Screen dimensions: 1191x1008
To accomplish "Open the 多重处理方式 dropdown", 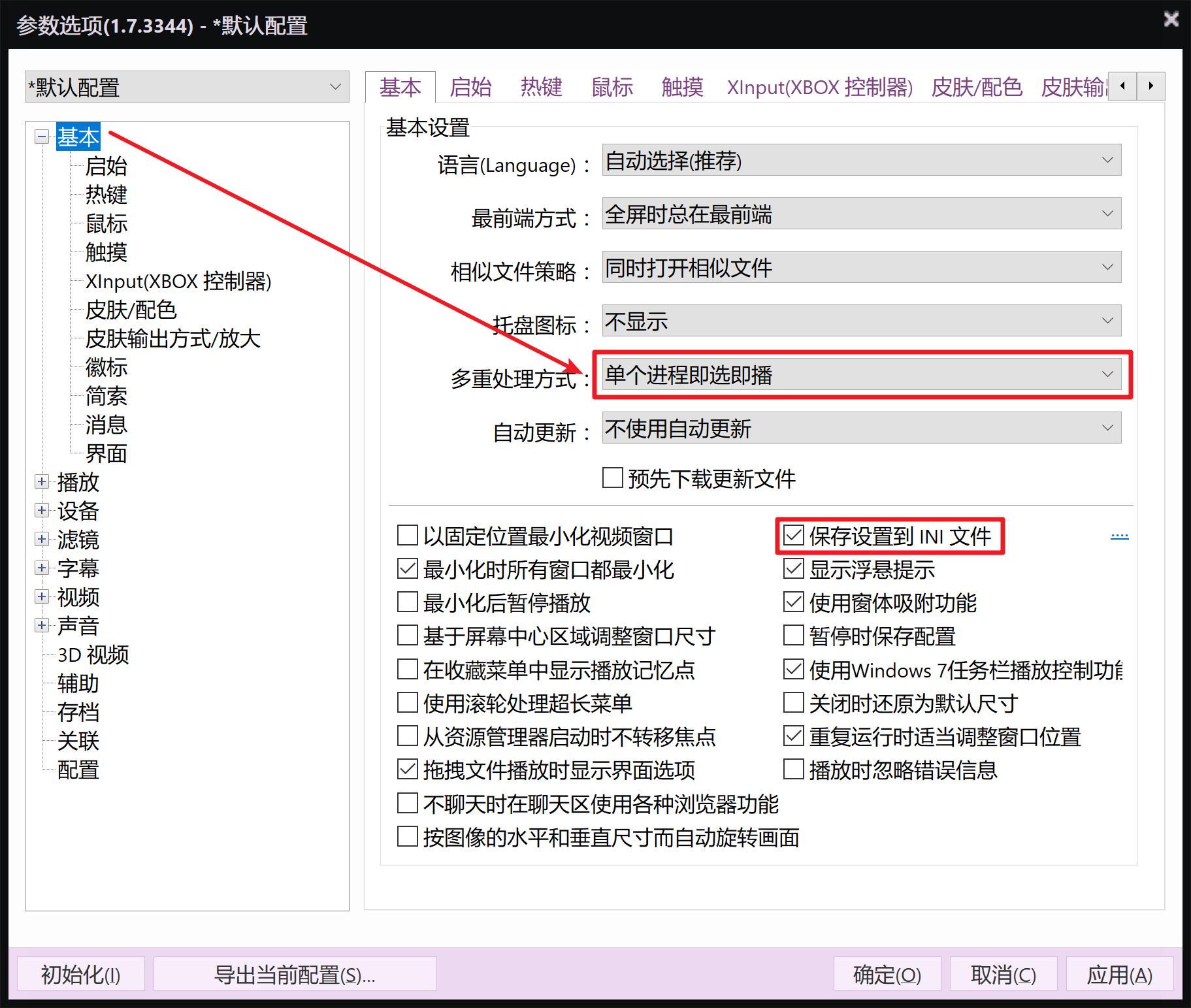I will tap(861, 374).
